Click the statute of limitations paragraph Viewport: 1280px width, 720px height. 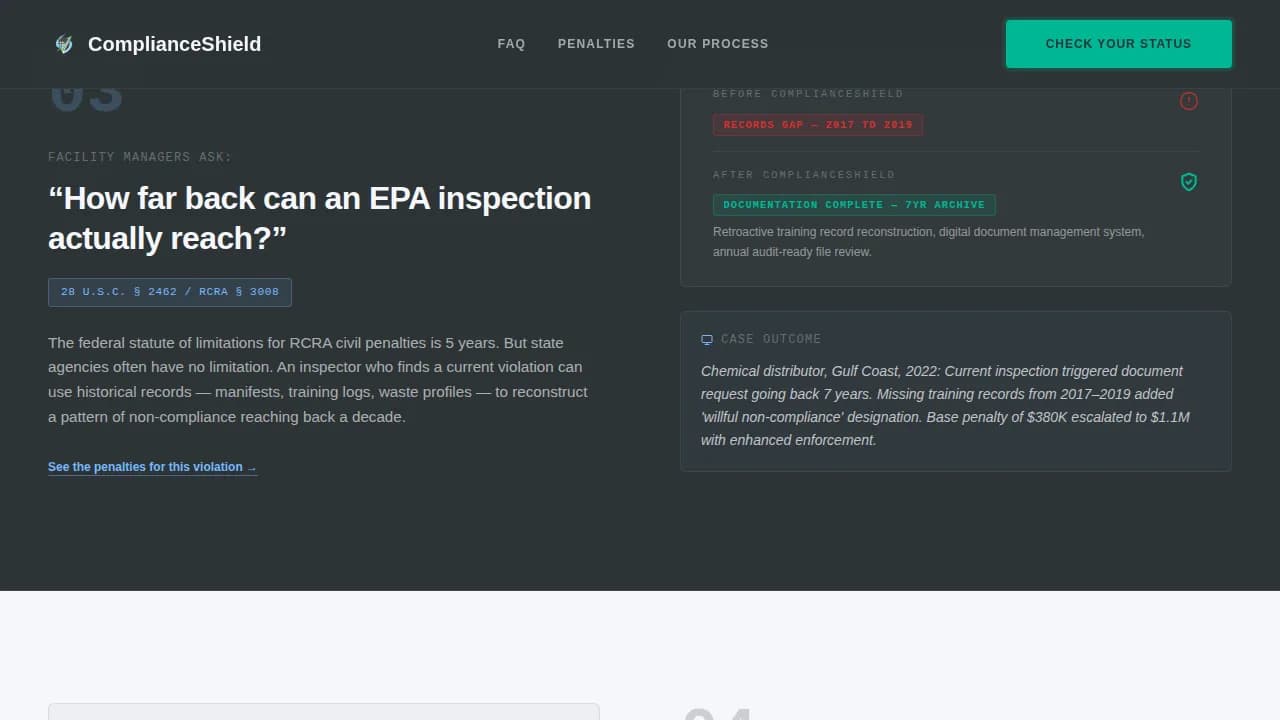[318, 380]
